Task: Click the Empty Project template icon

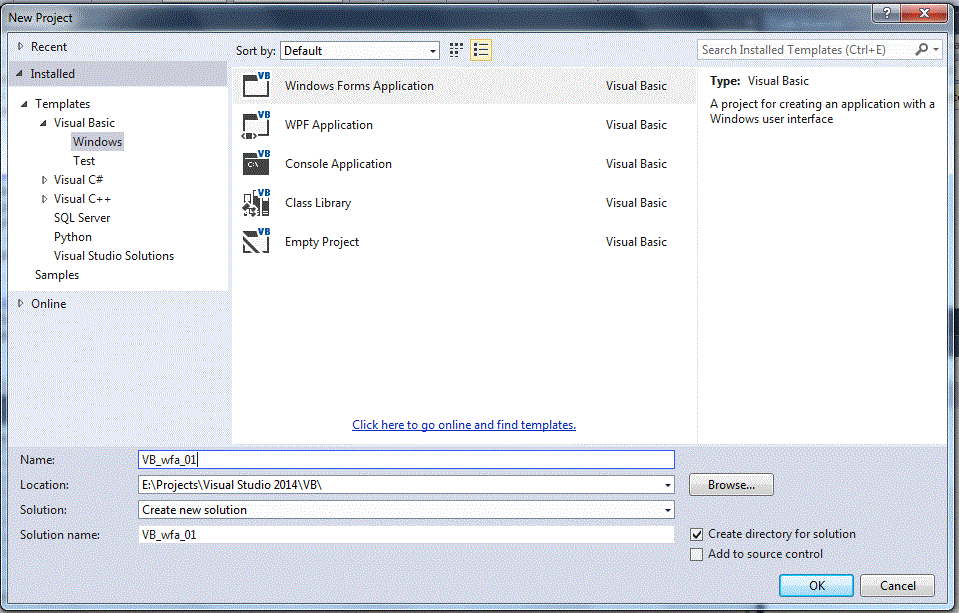Action: [x=256, y=241]
